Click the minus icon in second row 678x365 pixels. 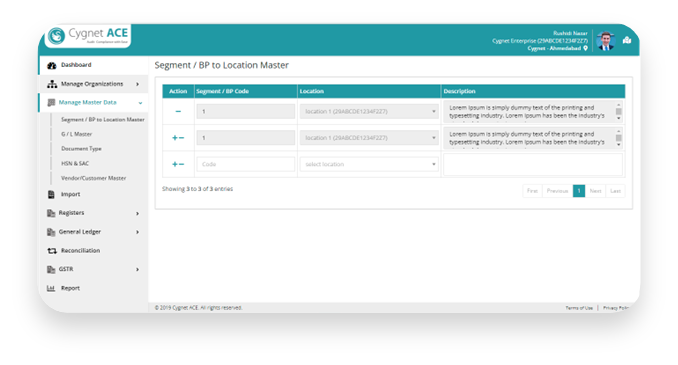click(x=182, y=138)
